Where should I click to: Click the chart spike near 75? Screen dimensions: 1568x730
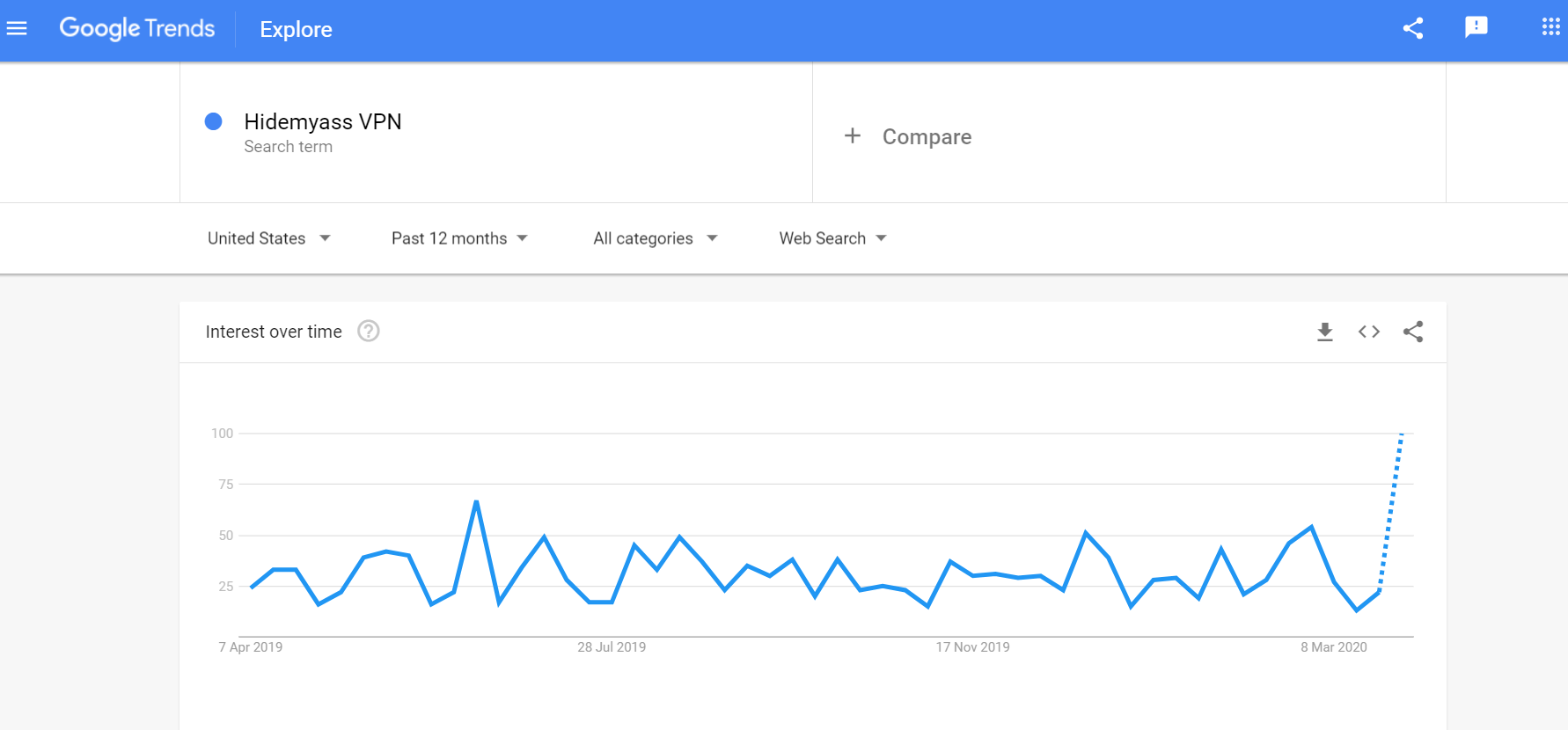pyautogui.click(x=476, y=501)
